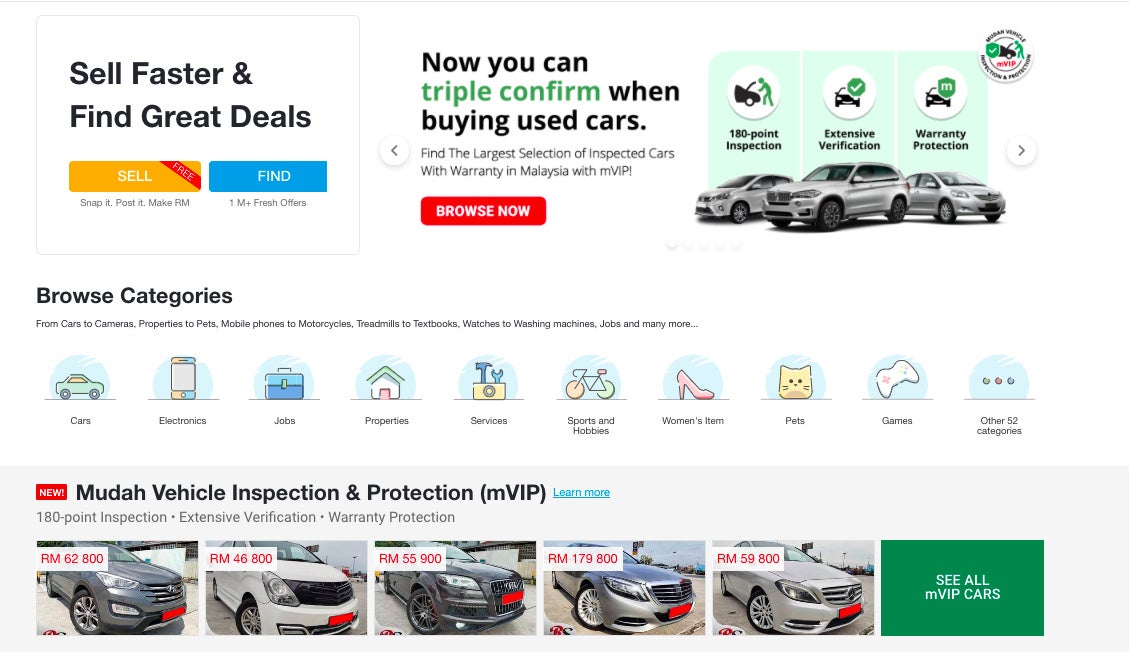The width and height of the screenshot is (1129, 661).
Task: Browse the Properties house icon
Action: (x=386, y=379)
